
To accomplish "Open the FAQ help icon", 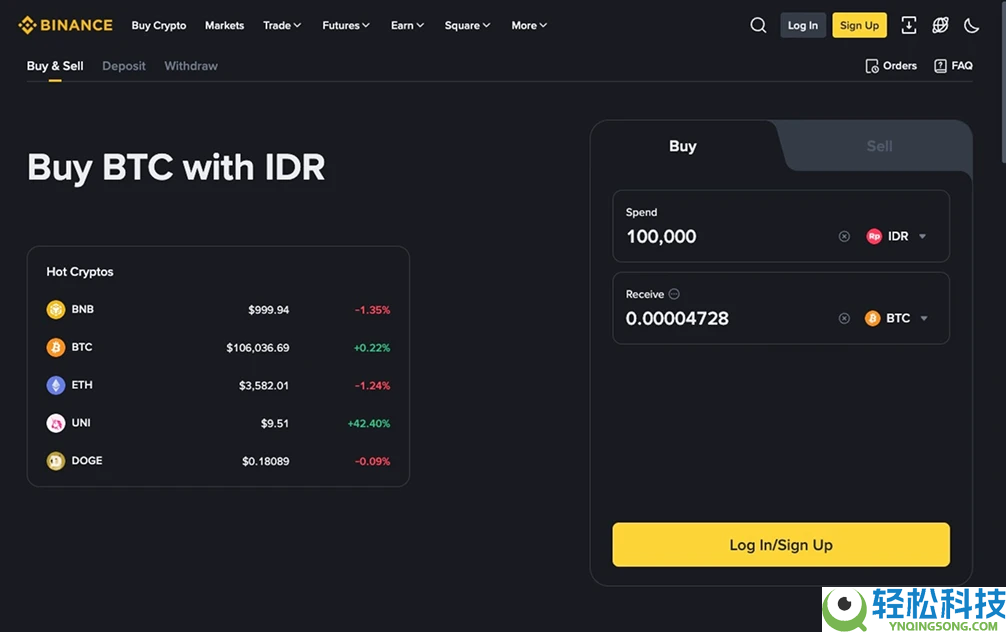I will click(940, 66).
